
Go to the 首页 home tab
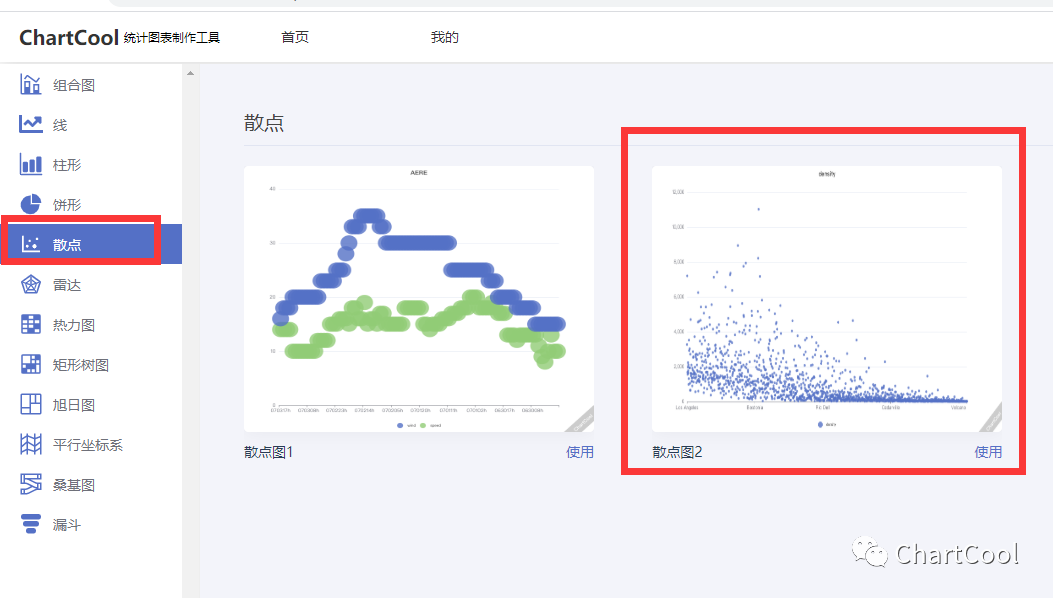[295, 38]
